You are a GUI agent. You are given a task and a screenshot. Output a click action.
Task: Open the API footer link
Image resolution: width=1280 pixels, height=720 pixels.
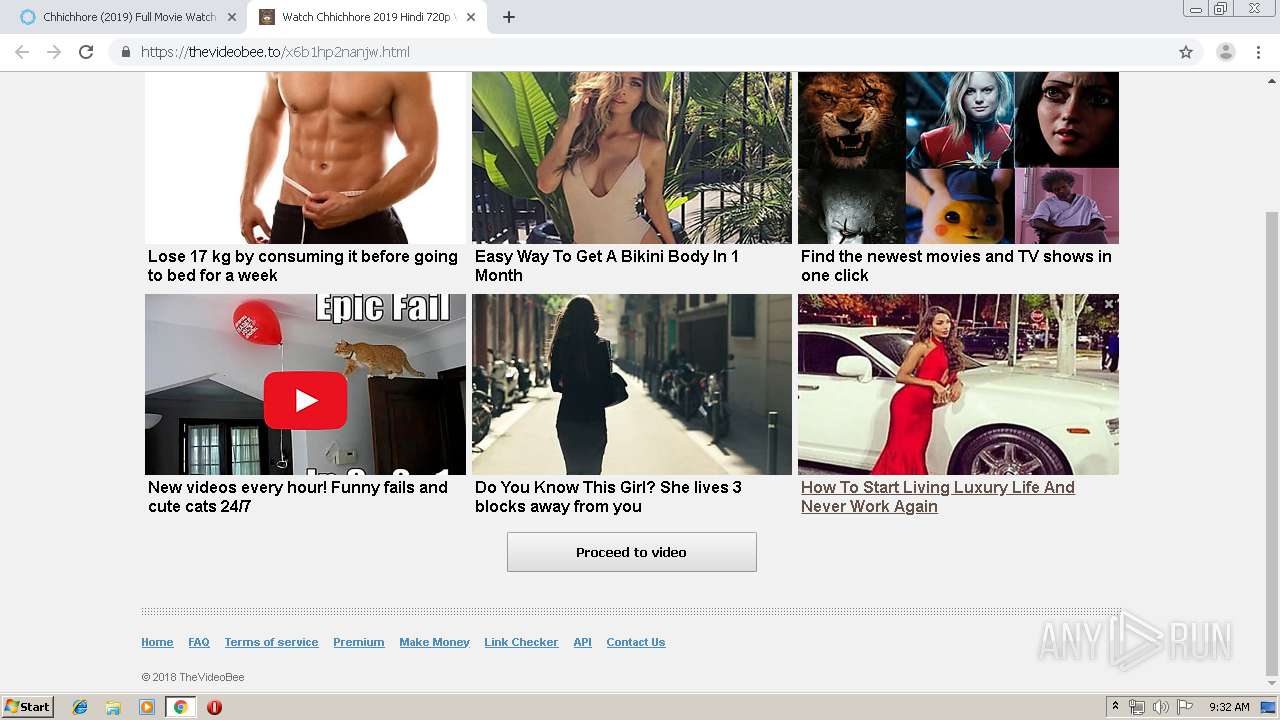pyautogui.click(x=582, y=642)
